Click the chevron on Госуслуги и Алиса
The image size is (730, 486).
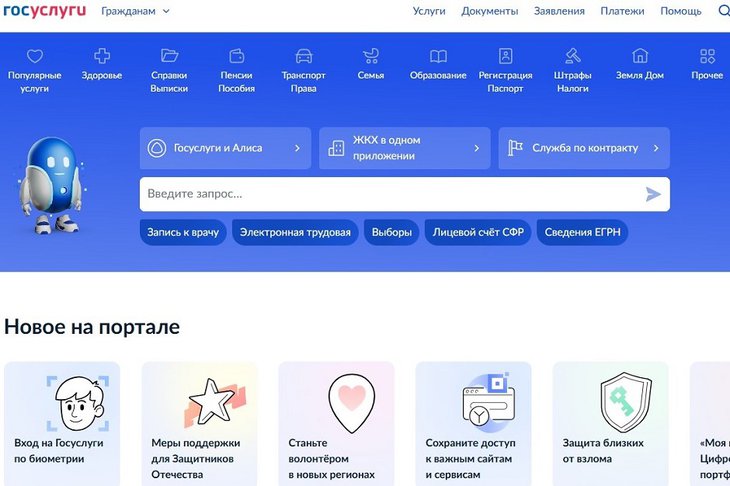(x=297, y=148)
